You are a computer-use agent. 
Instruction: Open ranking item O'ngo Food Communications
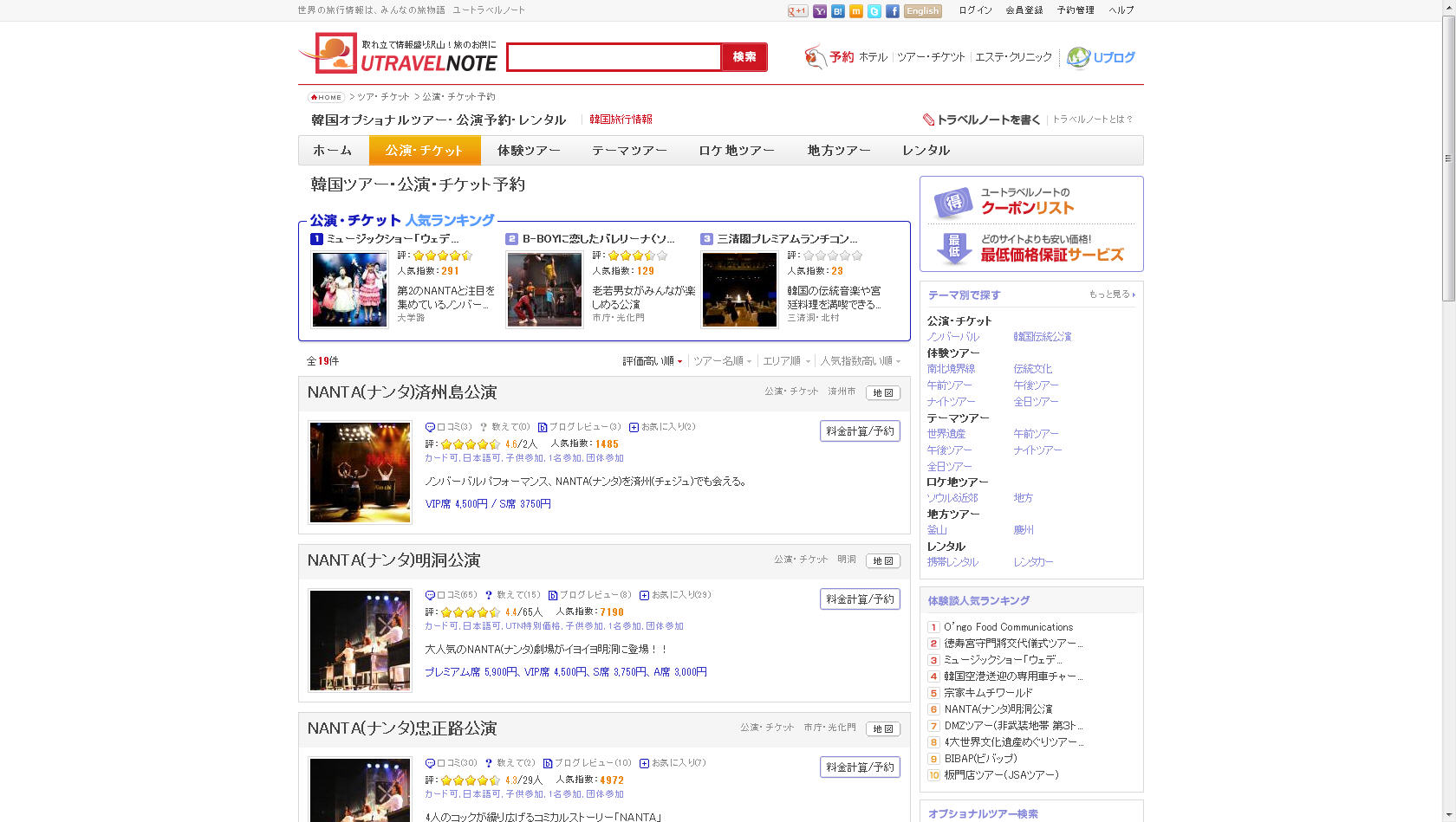(x=1008, y=627)
